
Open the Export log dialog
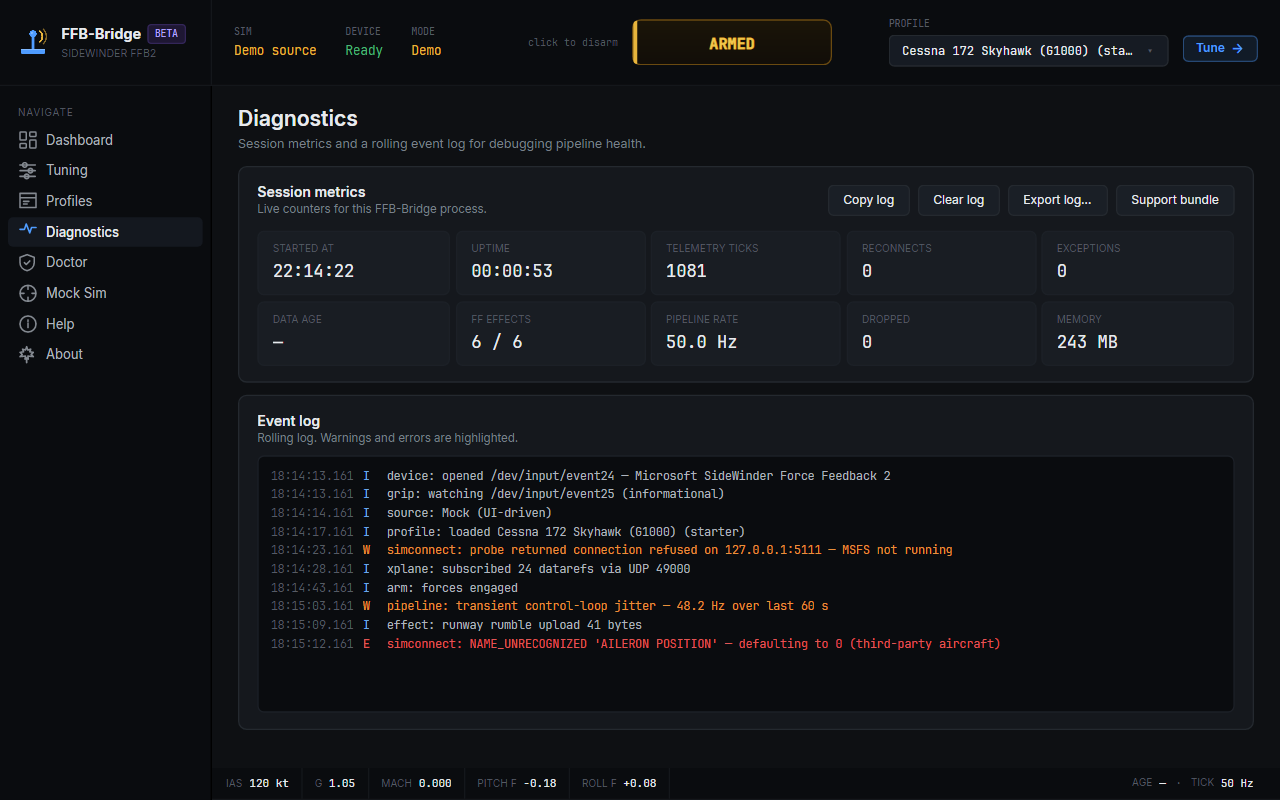1057,200
